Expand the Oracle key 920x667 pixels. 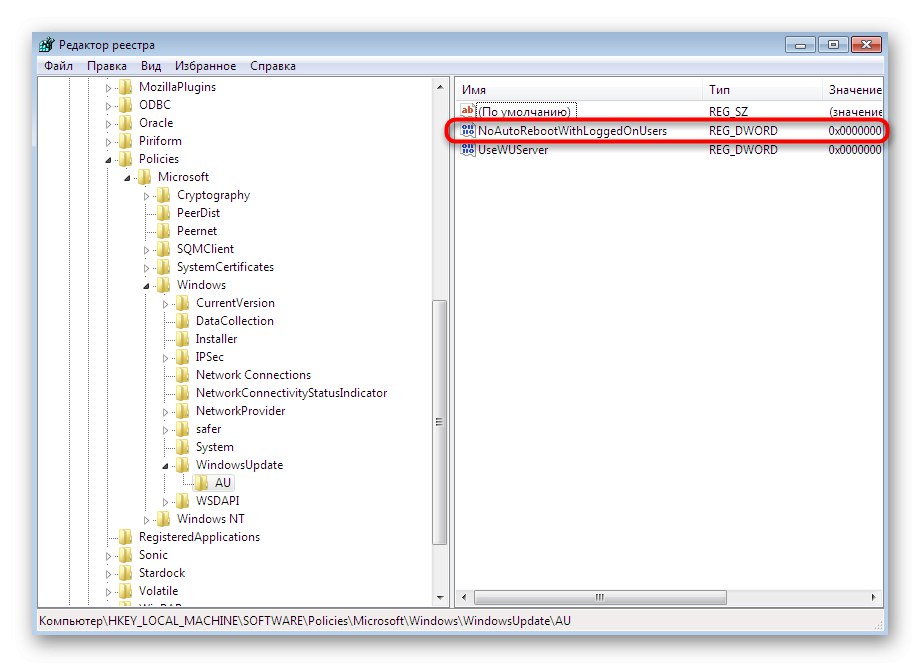coord(108,124)
